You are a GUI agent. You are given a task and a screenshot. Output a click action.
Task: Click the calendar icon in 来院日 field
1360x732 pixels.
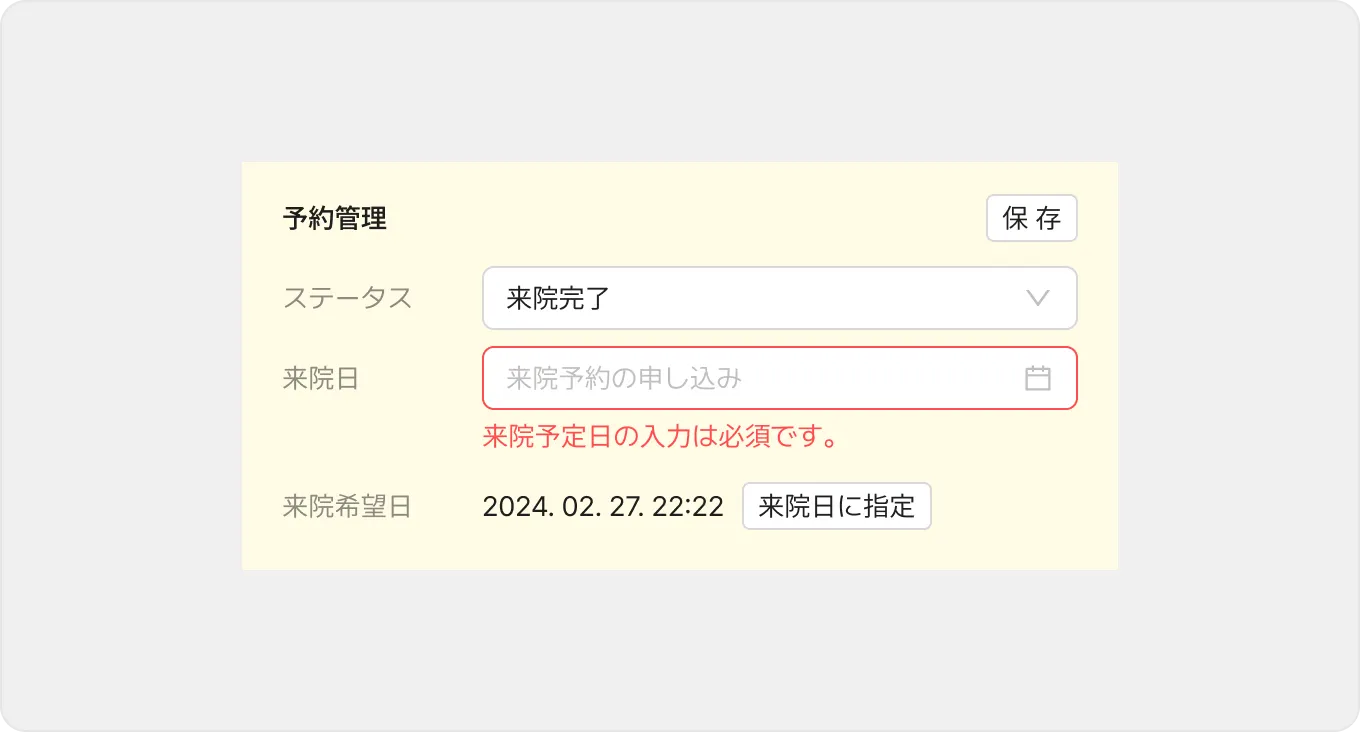coord(1038,378)
